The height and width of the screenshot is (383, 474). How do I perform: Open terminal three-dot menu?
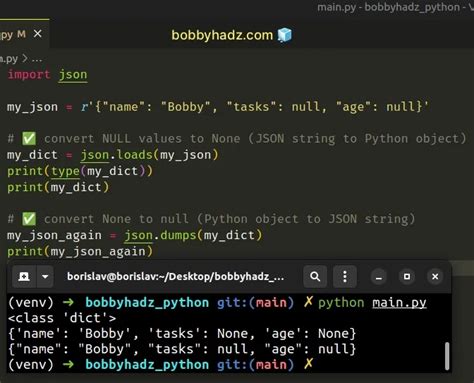pos(345,277)
